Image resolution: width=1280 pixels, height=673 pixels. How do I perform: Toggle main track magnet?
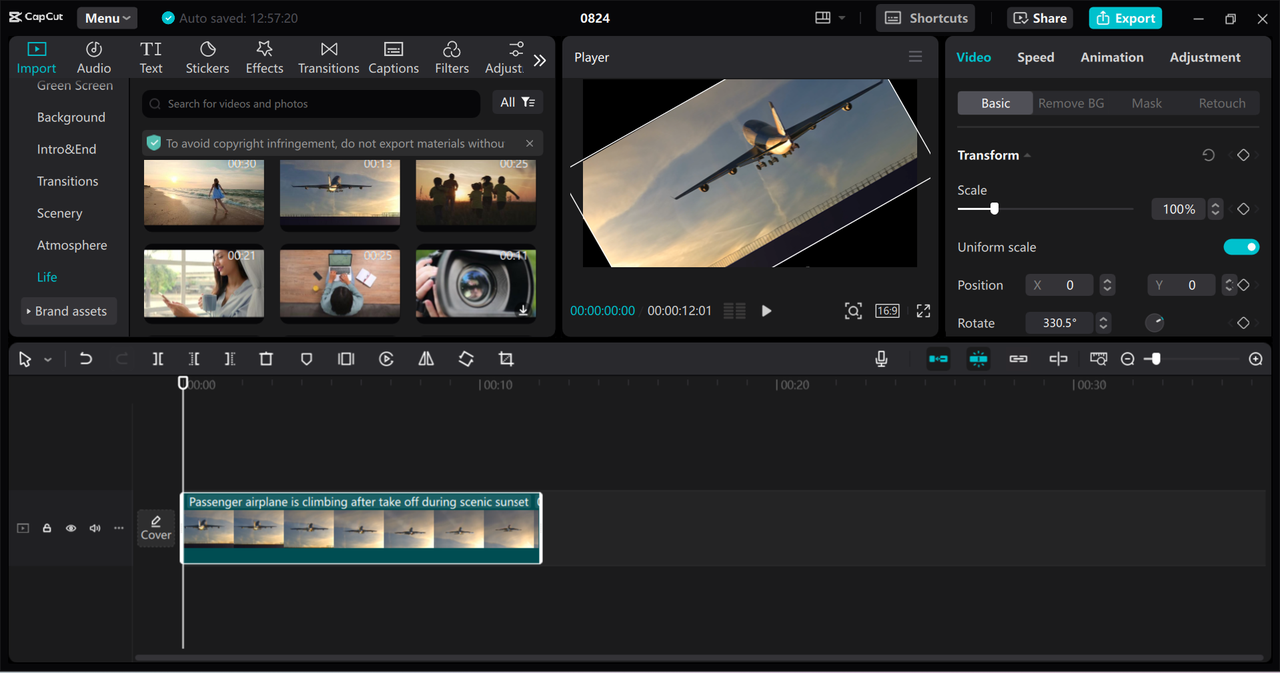tap(938, 359)
